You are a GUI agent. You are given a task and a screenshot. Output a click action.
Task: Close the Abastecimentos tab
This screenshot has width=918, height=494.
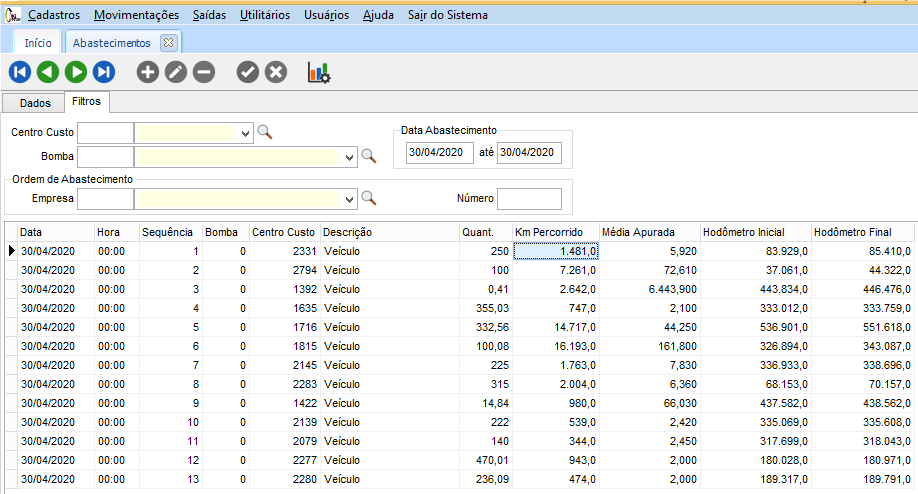(168, 43)
